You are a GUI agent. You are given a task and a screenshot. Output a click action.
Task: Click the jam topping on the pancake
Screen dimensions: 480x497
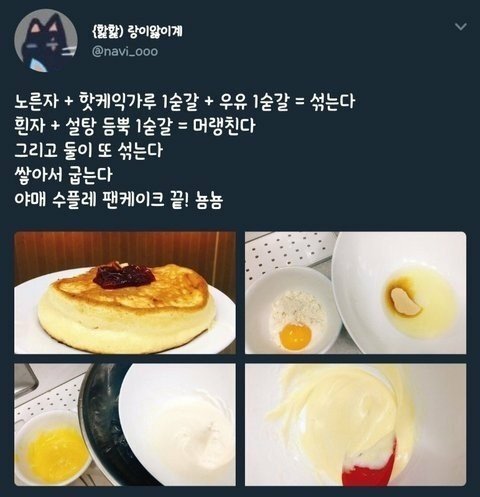tap(123, 275)
